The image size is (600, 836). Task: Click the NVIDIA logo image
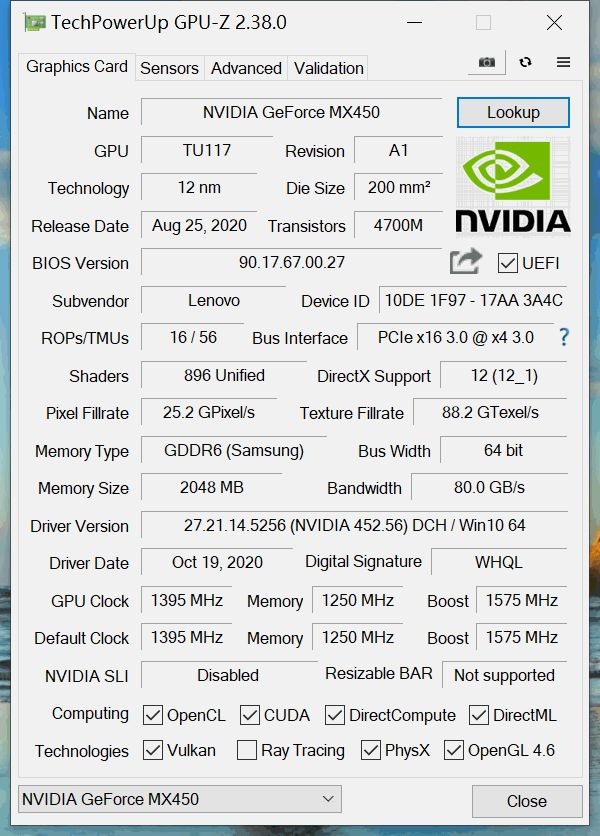pos(513,186)
